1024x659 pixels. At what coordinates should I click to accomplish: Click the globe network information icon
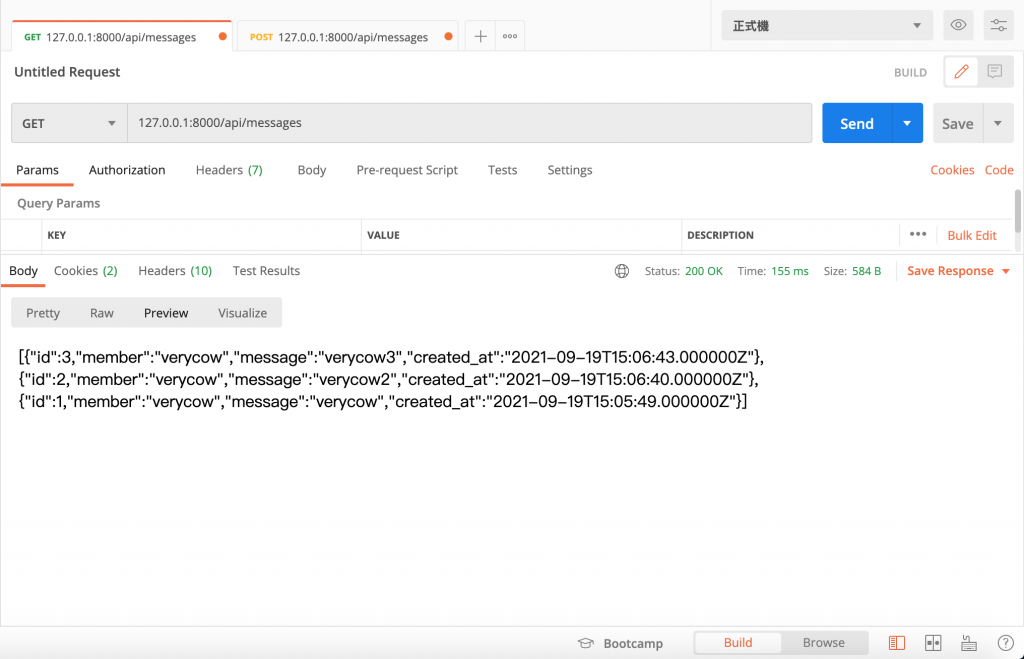pos(622,271)
